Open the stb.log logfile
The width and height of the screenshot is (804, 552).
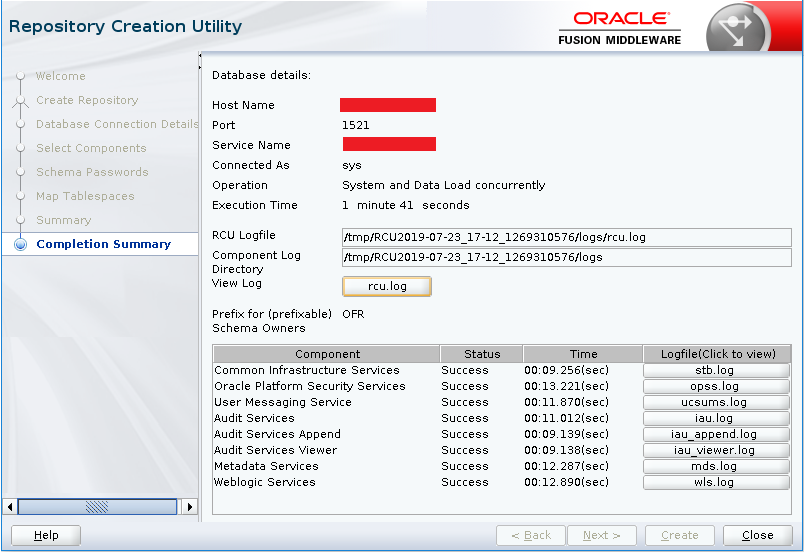[716, 371]
